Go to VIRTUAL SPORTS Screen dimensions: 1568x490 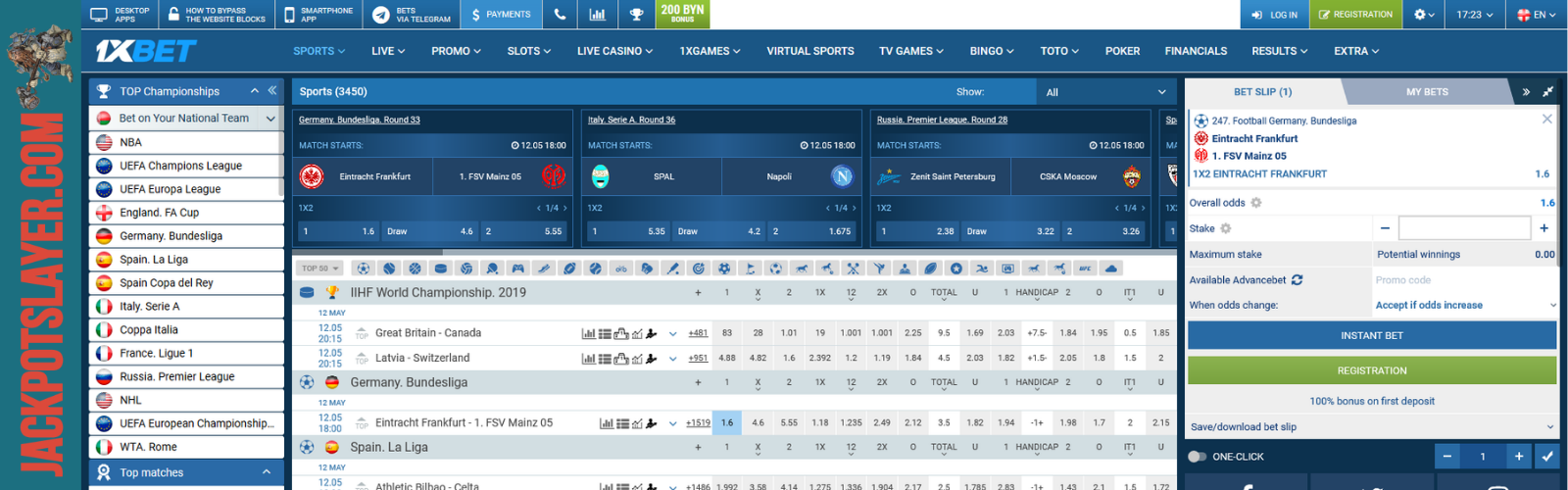[x=810, y=51]
